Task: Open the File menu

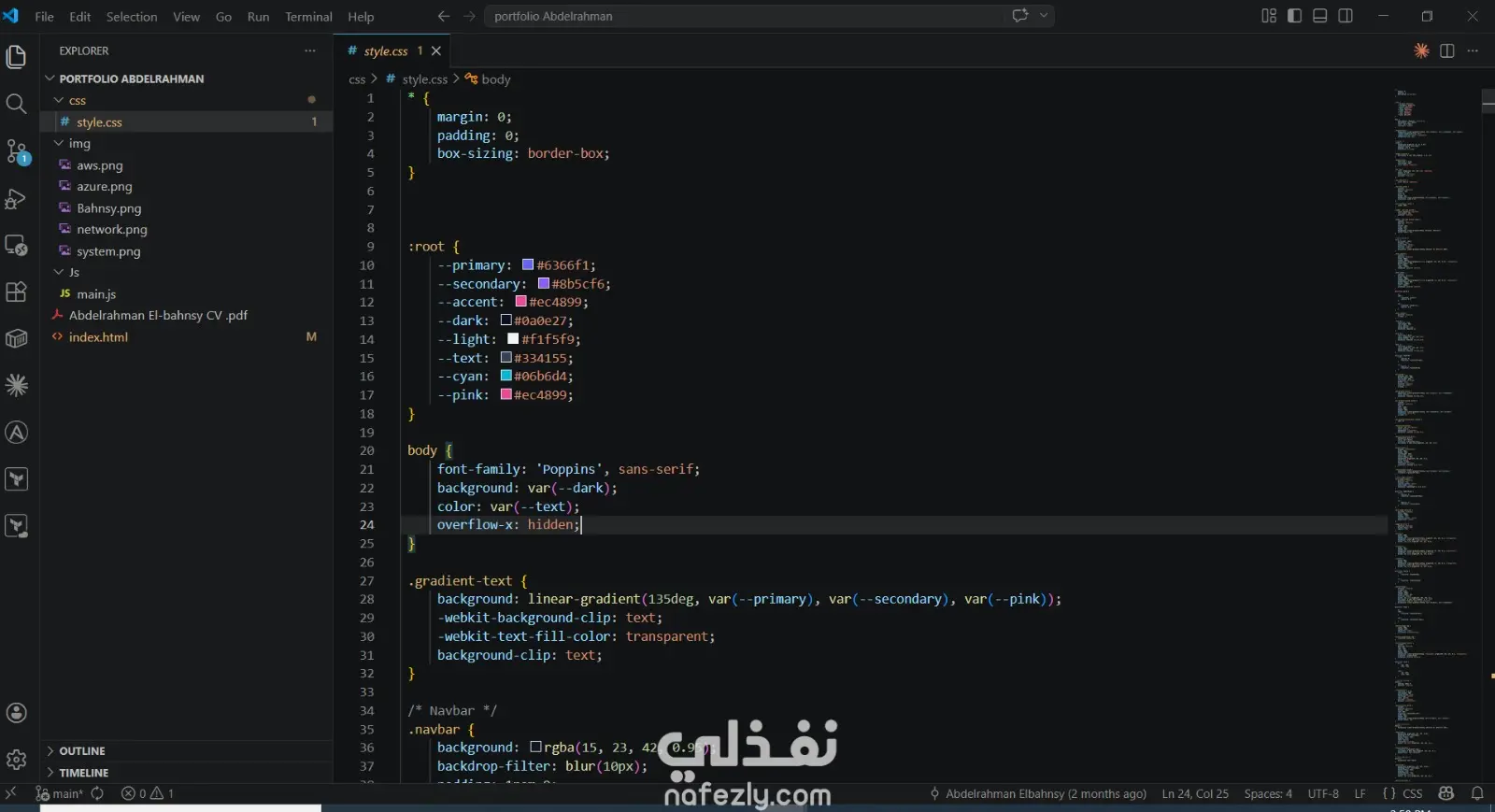Action: 44,17
